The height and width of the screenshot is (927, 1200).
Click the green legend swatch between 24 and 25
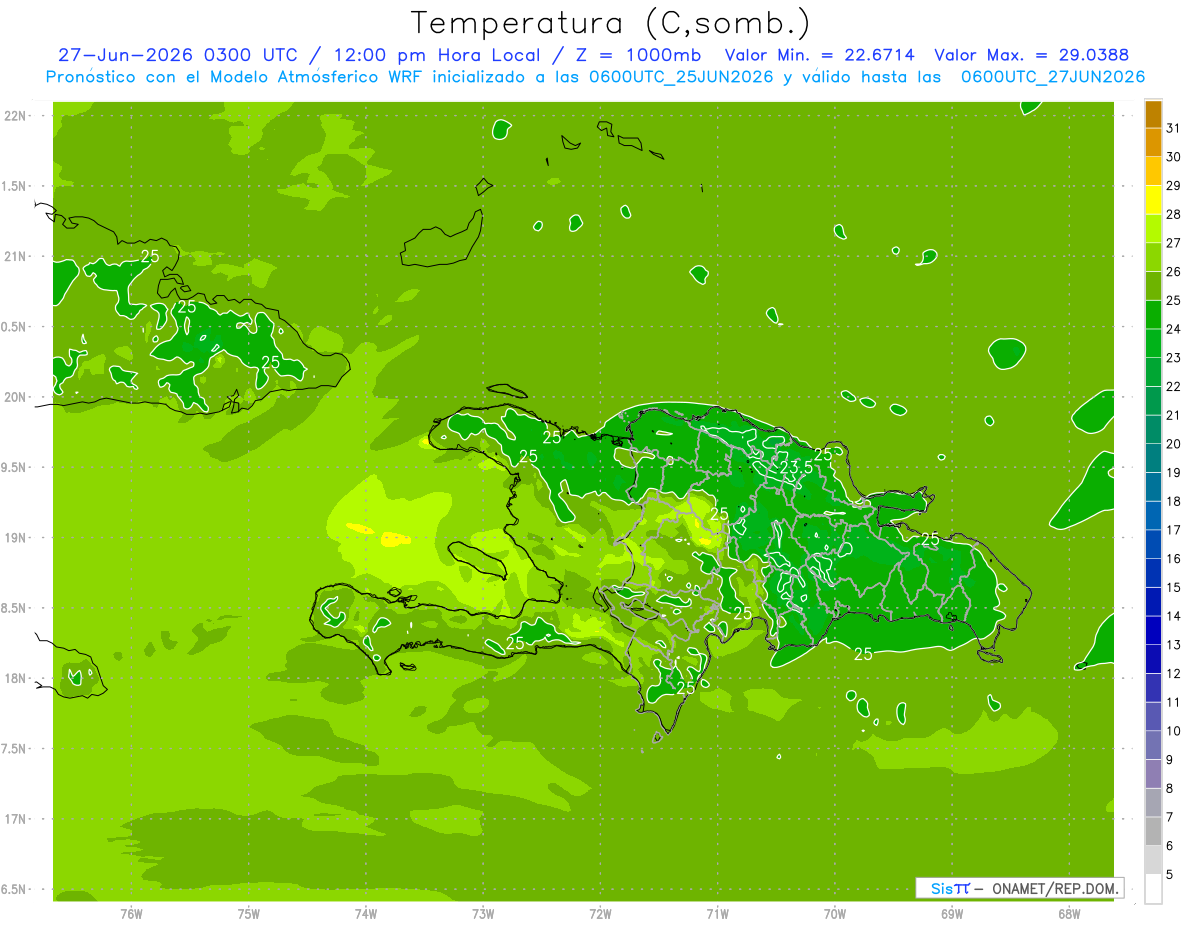click(x=1153, y=314)
